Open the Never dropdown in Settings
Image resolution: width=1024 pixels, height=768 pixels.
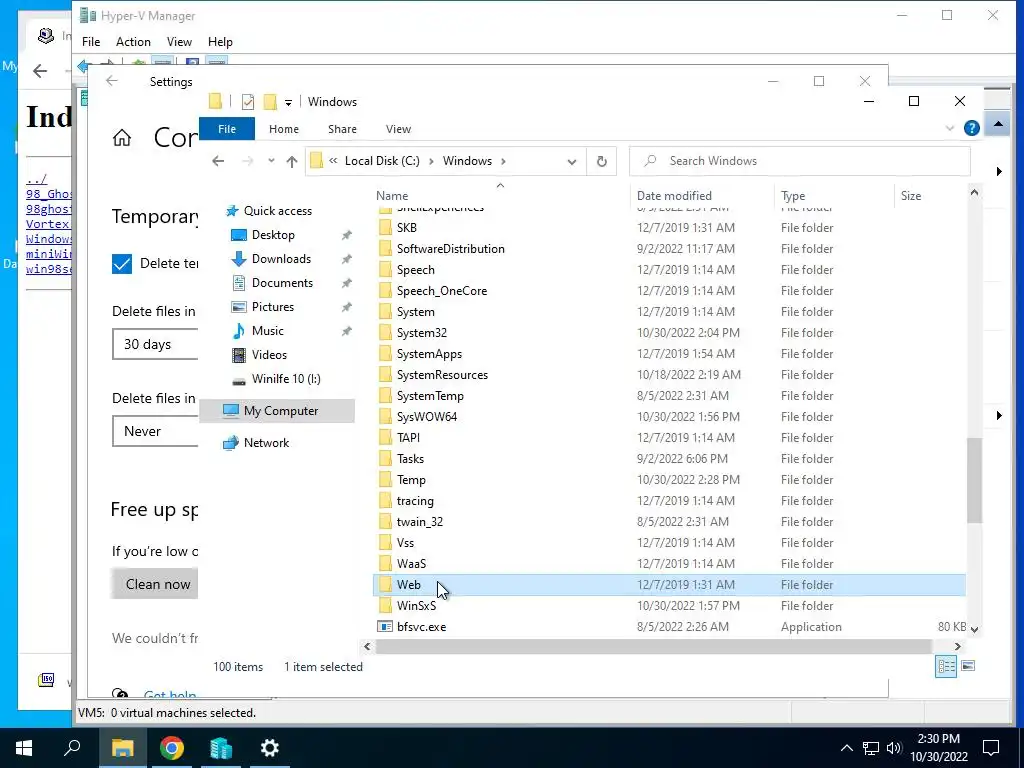click(155, 431)
